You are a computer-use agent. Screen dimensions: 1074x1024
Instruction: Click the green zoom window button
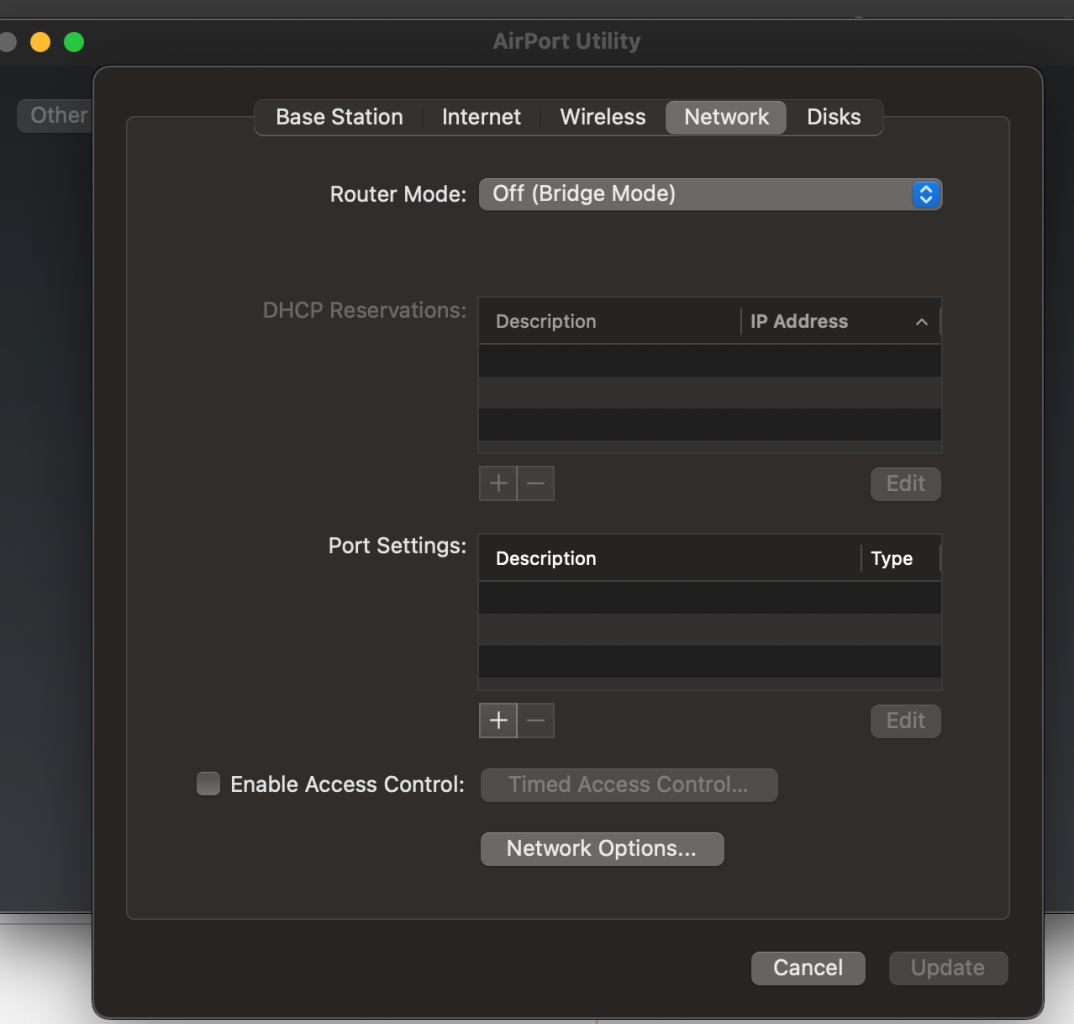(74, 42)
